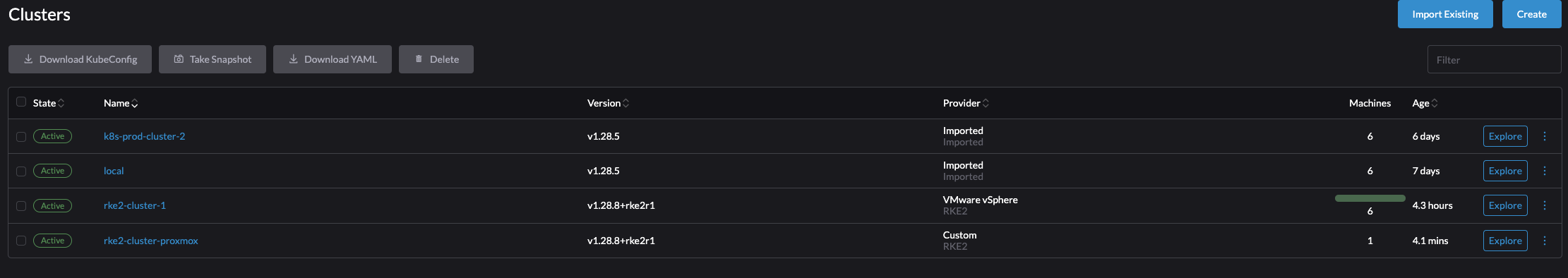Sort clusters by Age
The width and height of the screenshot is (1568, 278).
[1425, 103]
